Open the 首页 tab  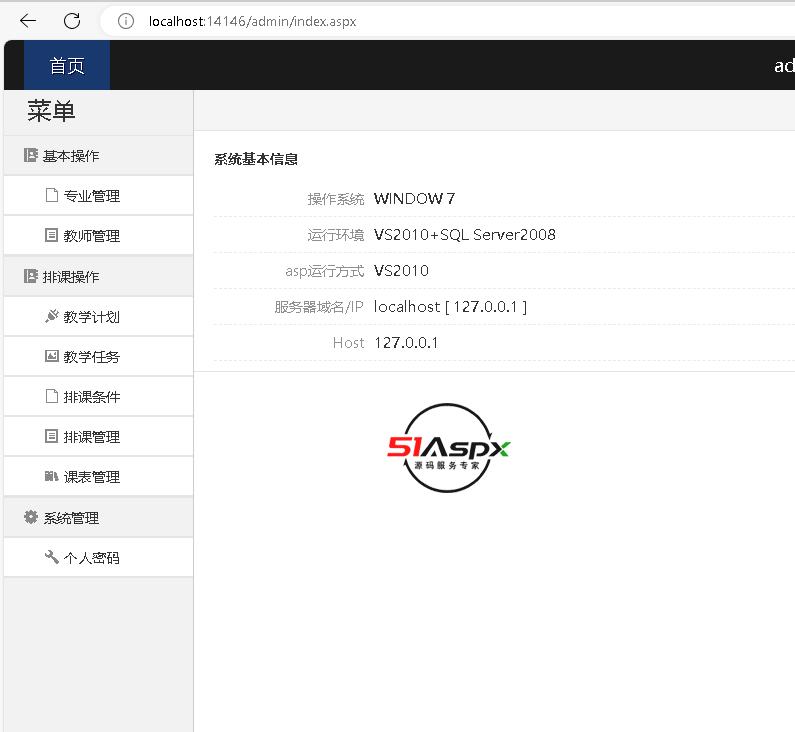(67, 65)
